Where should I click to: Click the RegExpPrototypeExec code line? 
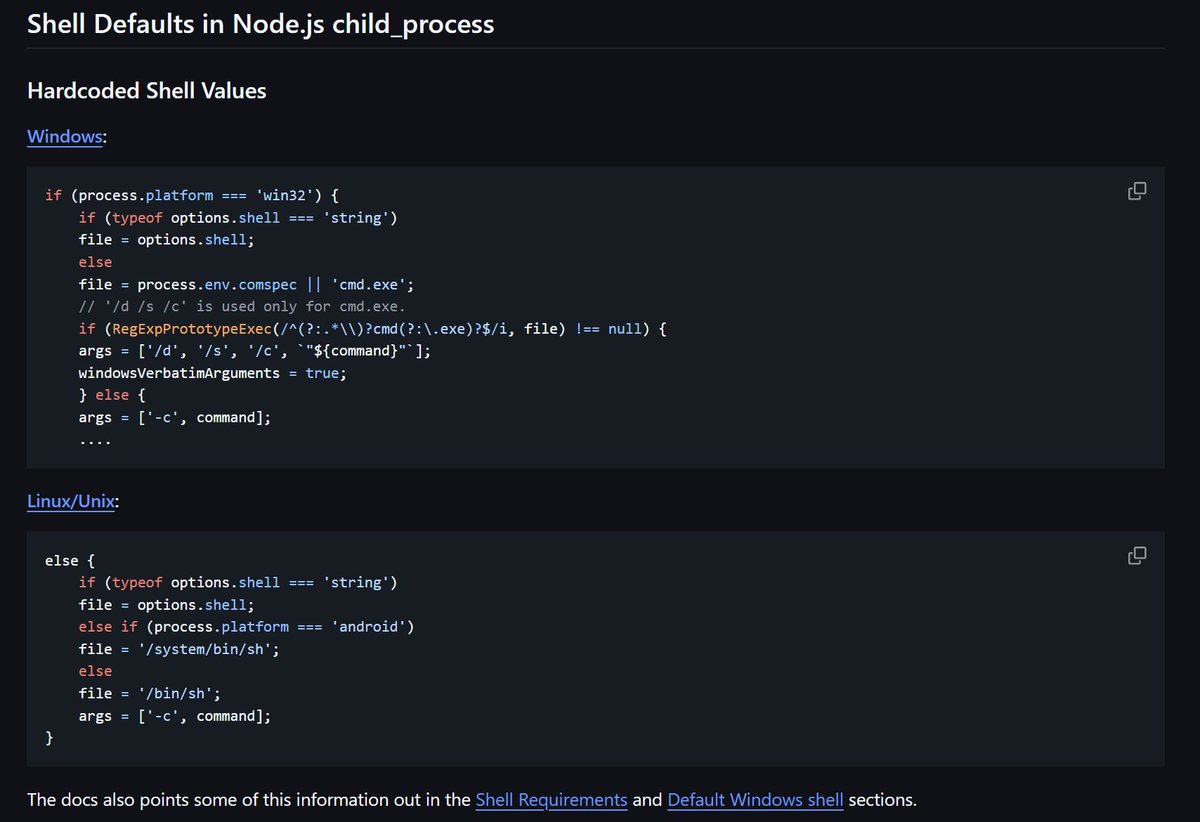[372, 328]
